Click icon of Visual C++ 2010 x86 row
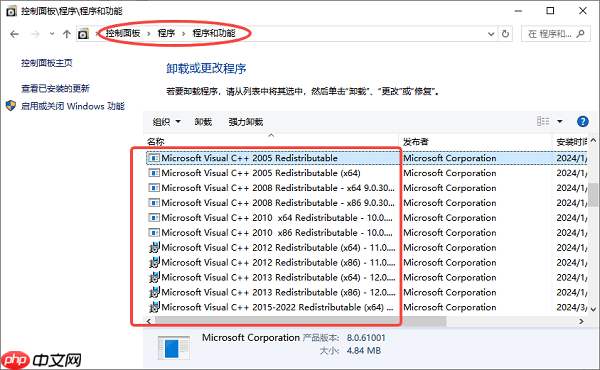This screenshot has height=370, width=600. [x=154, y=233]
